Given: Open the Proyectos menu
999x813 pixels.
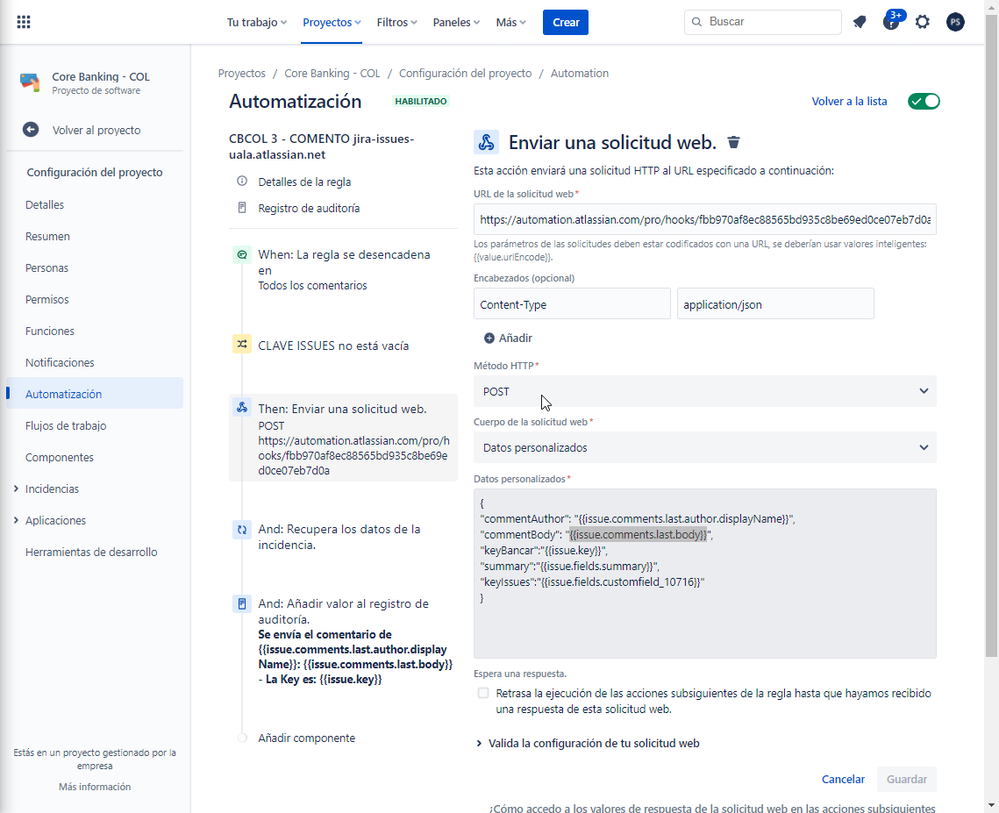Looking at the screenshot, I should coord(331,22).
